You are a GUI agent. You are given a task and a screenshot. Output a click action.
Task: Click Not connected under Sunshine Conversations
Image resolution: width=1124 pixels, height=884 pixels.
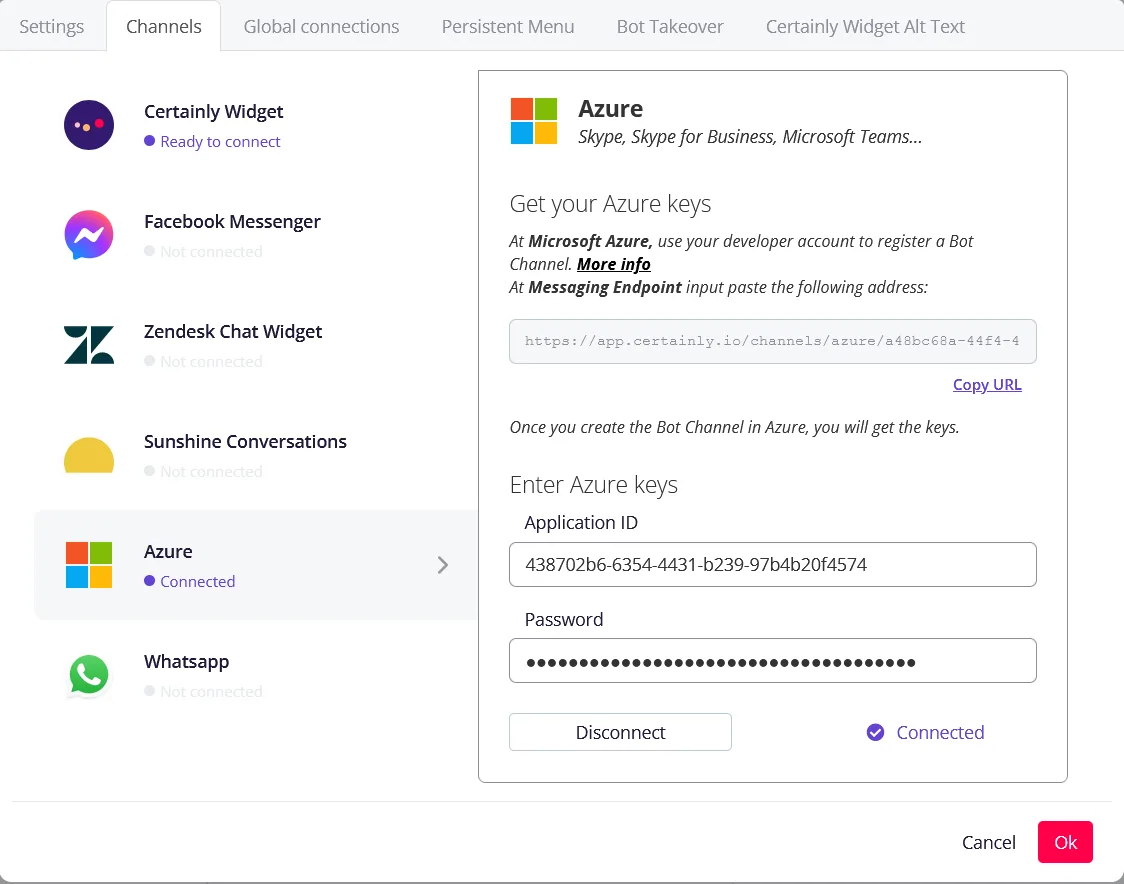[x=211, y=472]
